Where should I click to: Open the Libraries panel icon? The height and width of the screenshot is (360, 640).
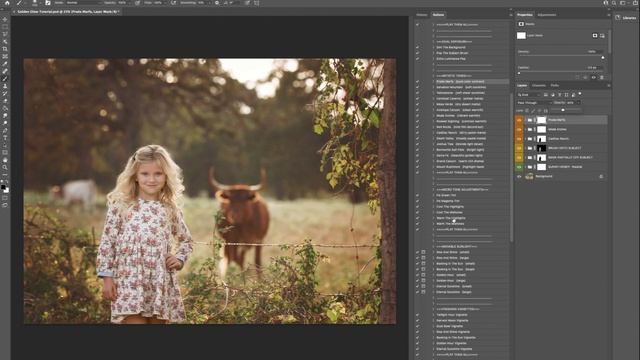[618, 18]
